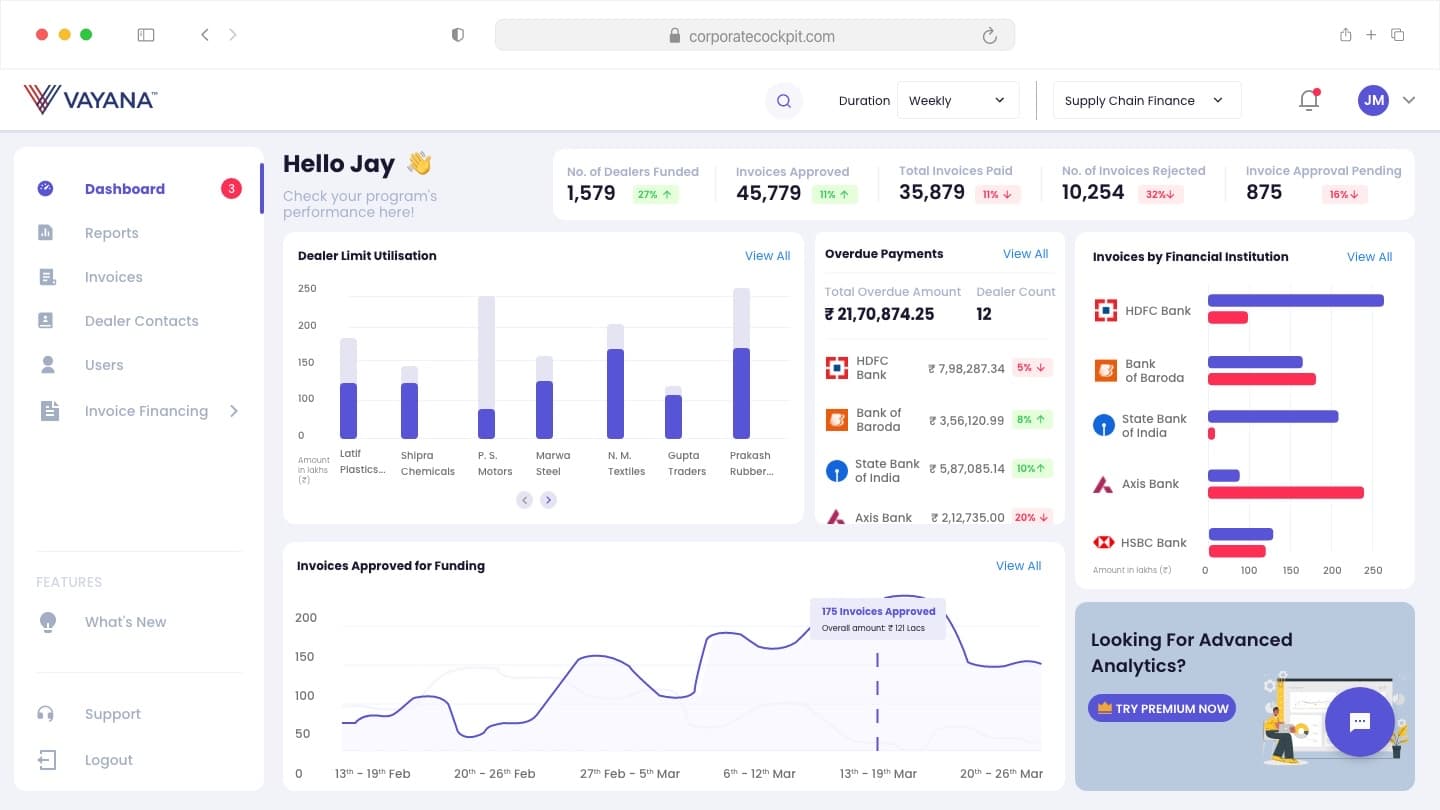Click the Logout link
This screenshot has height=810, width=1440.
click(x=109, y=760)
